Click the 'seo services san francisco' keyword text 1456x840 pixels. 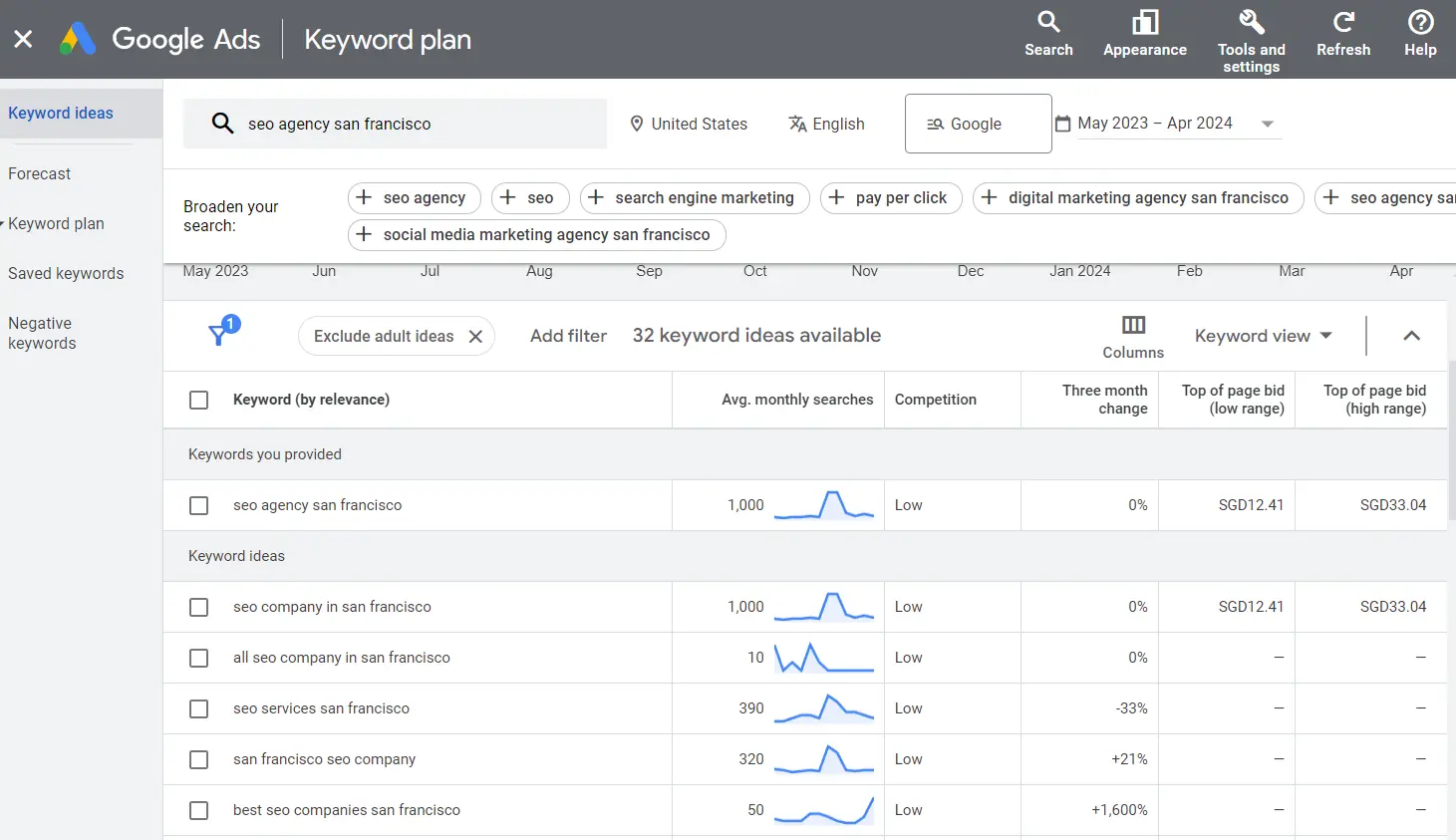pos(321,708)
